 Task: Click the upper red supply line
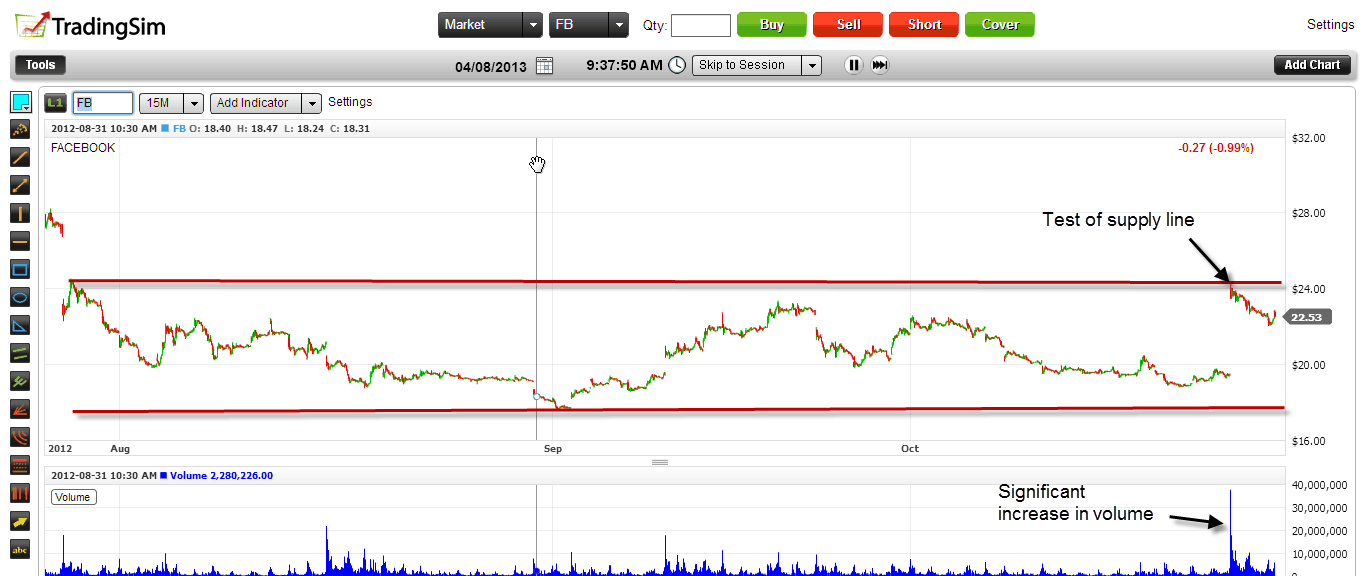675,282
